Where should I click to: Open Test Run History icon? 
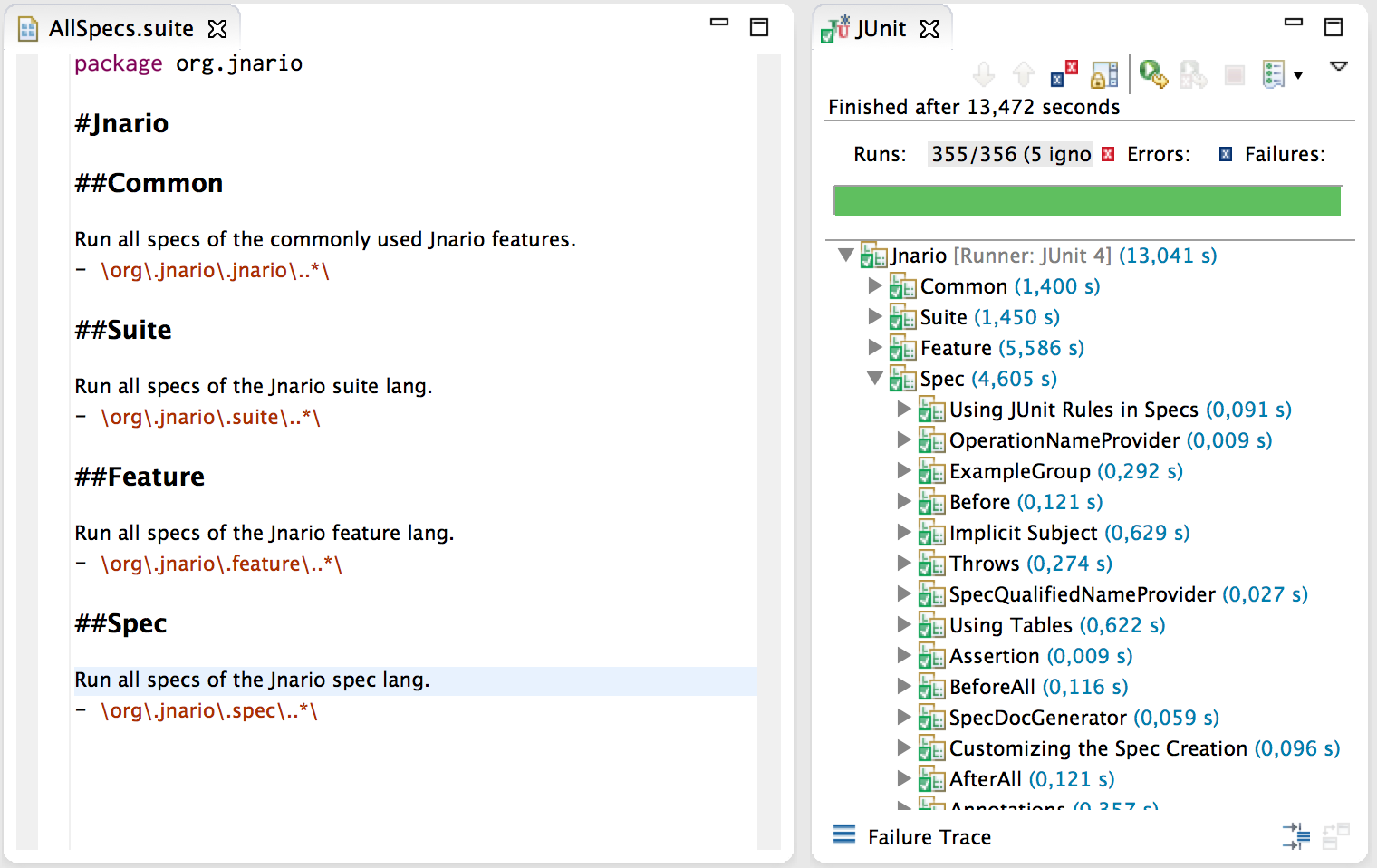(x=1274, y=74)
